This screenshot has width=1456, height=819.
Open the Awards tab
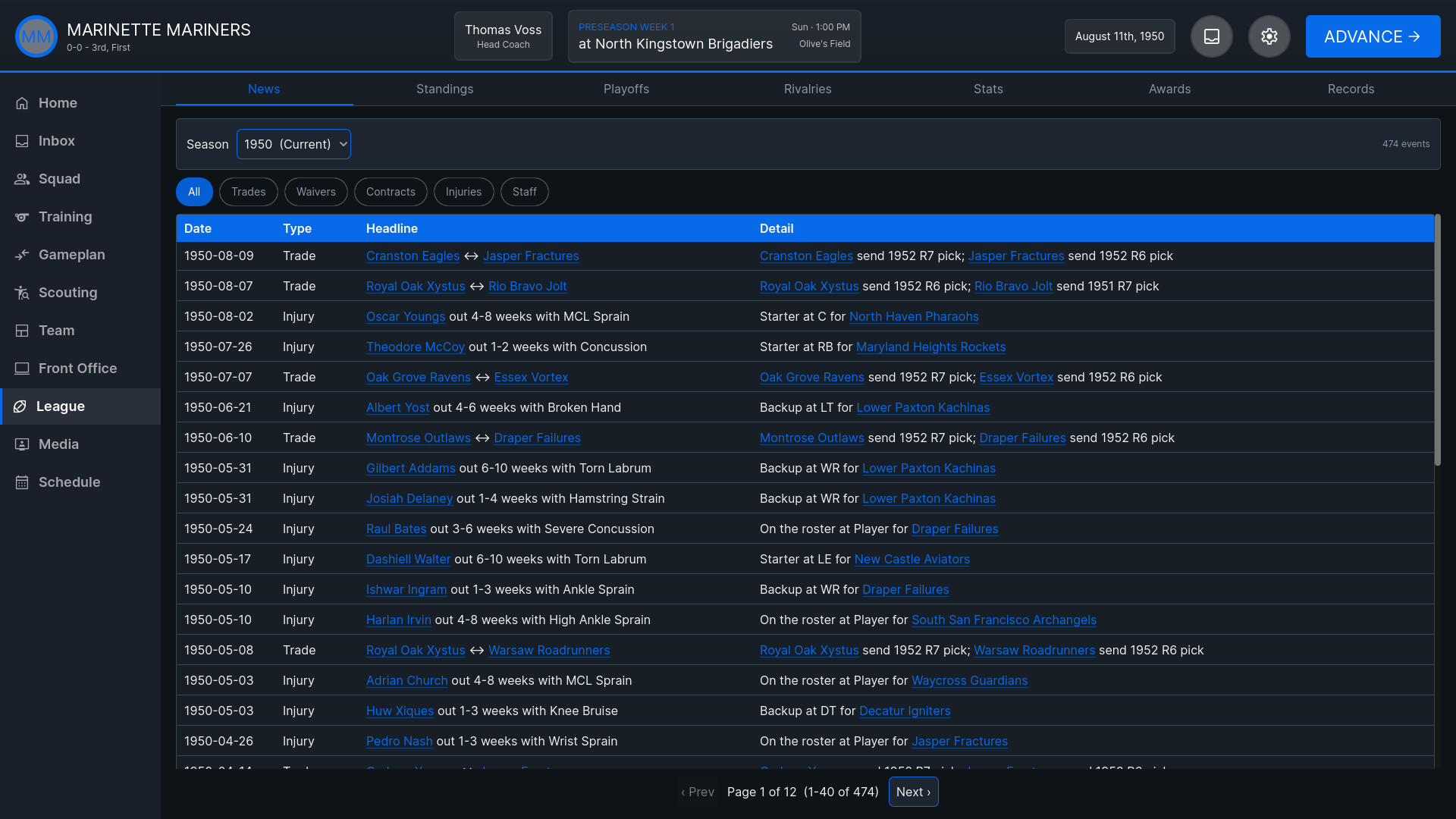[1169, 89]
